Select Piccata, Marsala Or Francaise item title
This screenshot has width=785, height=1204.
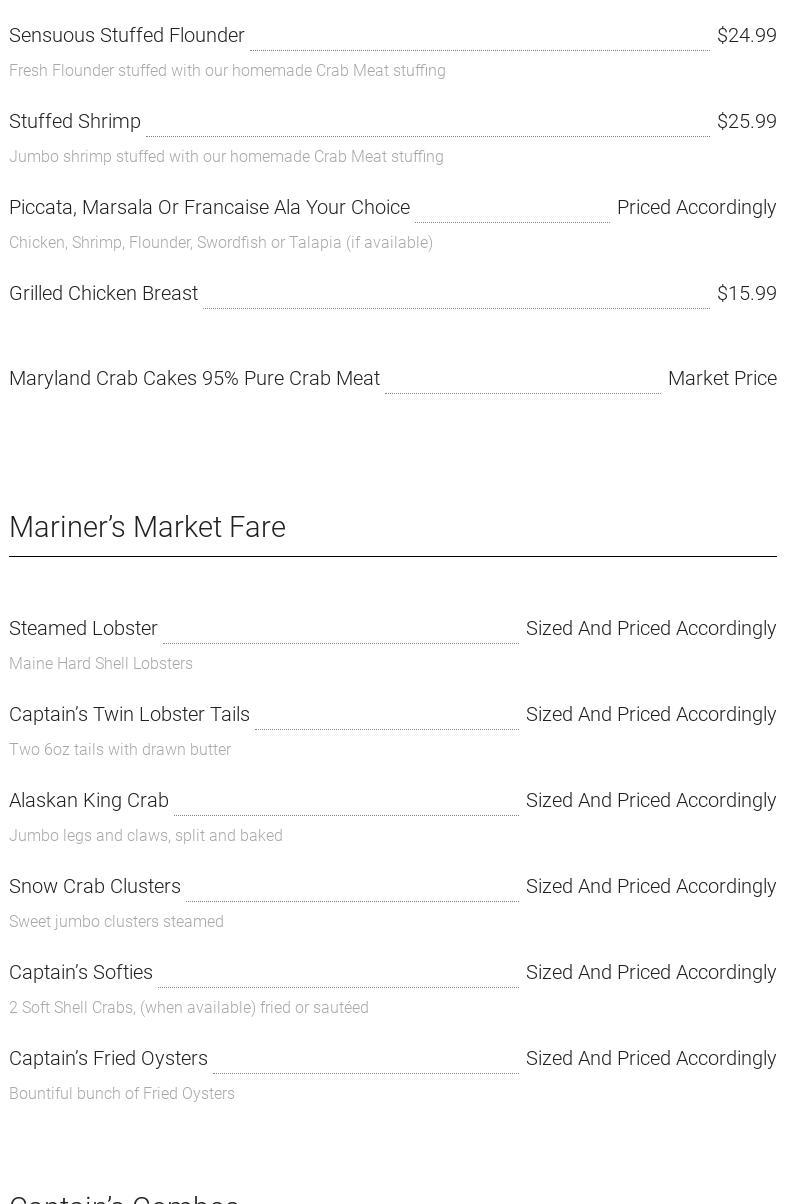click(209, 208)
